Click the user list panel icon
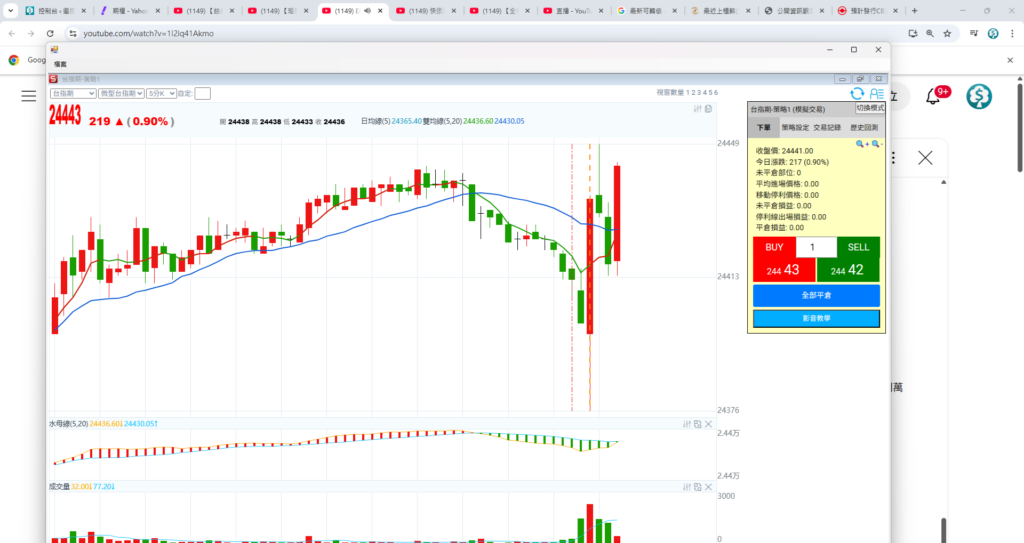1024x543 pixels. (x=876, y=94)
